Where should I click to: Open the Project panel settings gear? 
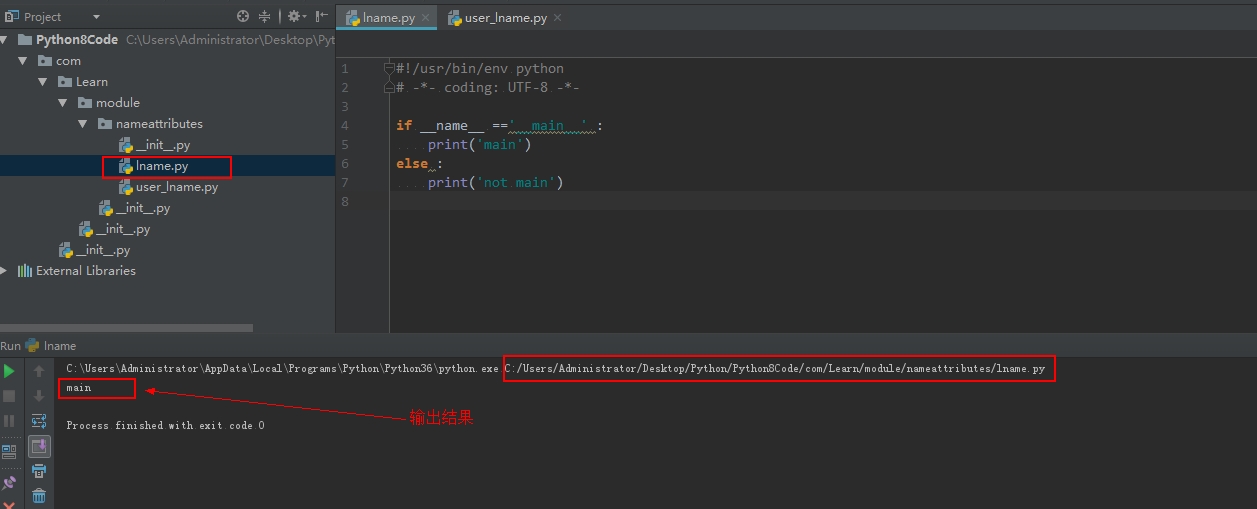click(x=295, y=17)
